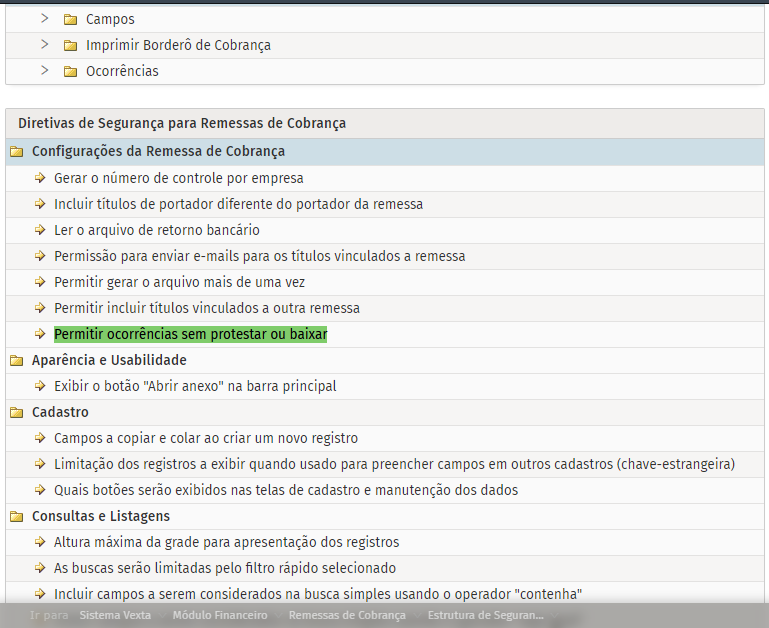
Task: Open highlighted Permitir ocorrências sem protestar ou baixar
Action: [x=190, y=334]
